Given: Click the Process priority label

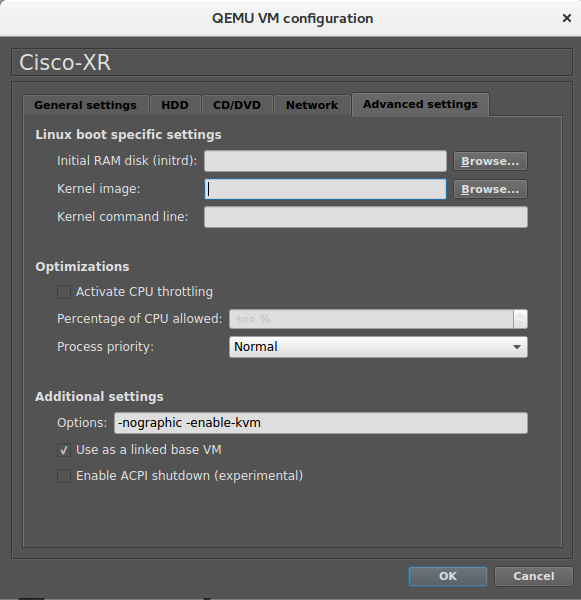Looking at the screenshot, I should click(105, 347).
